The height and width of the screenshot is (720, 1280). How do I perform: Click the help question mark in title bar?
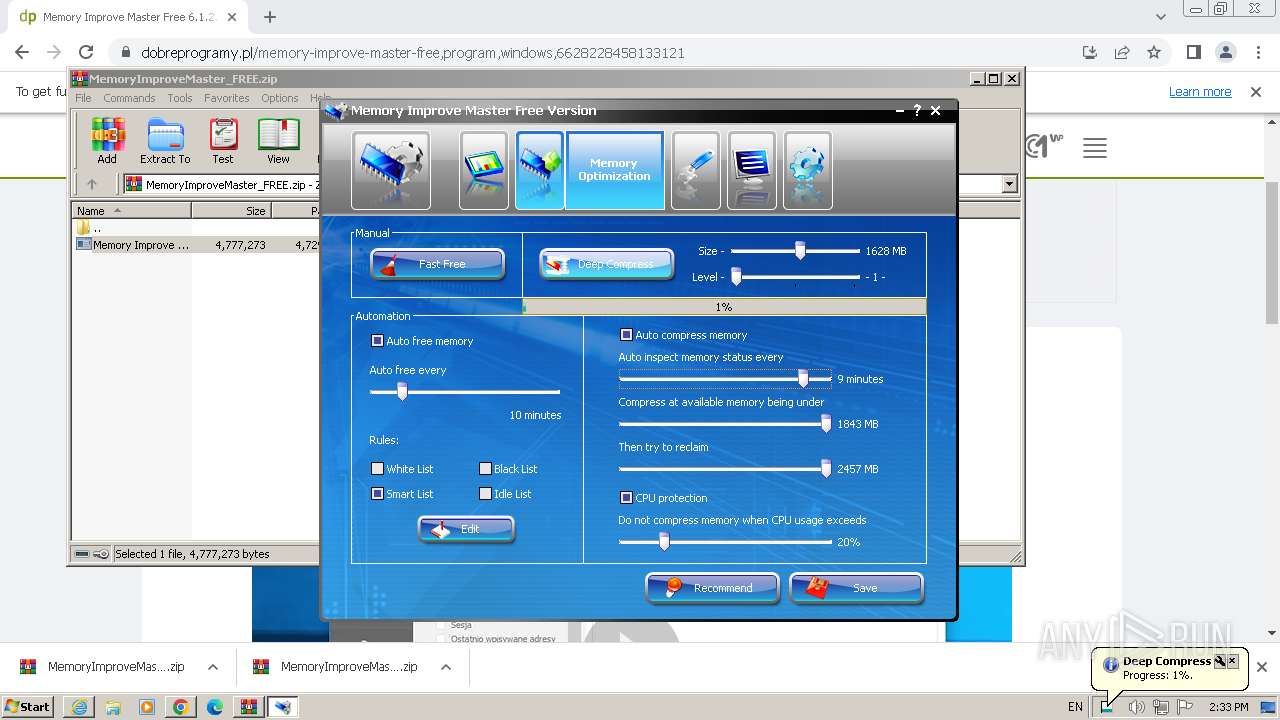tap(917, 111)
